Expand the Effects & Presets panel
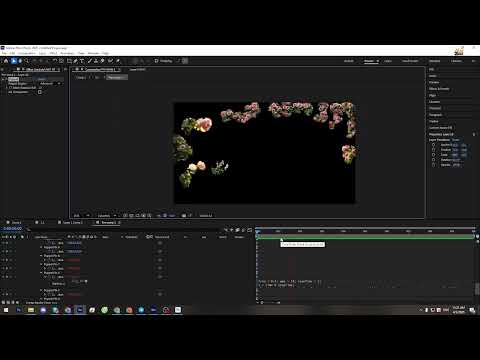 coord(439,89)
